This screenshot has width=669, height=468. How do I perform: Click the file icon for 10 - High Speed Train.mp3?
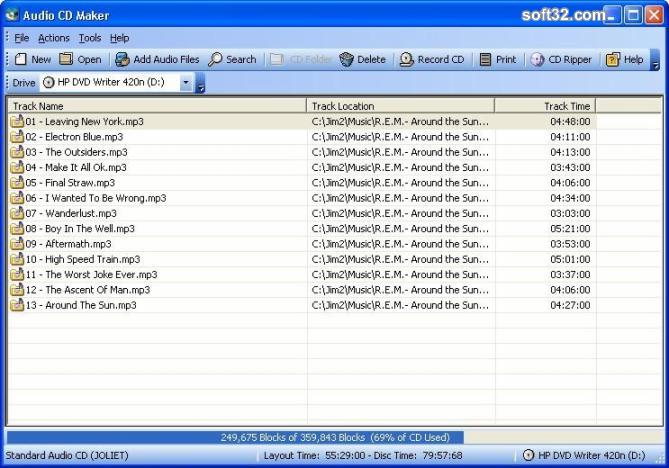coord(17,259)
